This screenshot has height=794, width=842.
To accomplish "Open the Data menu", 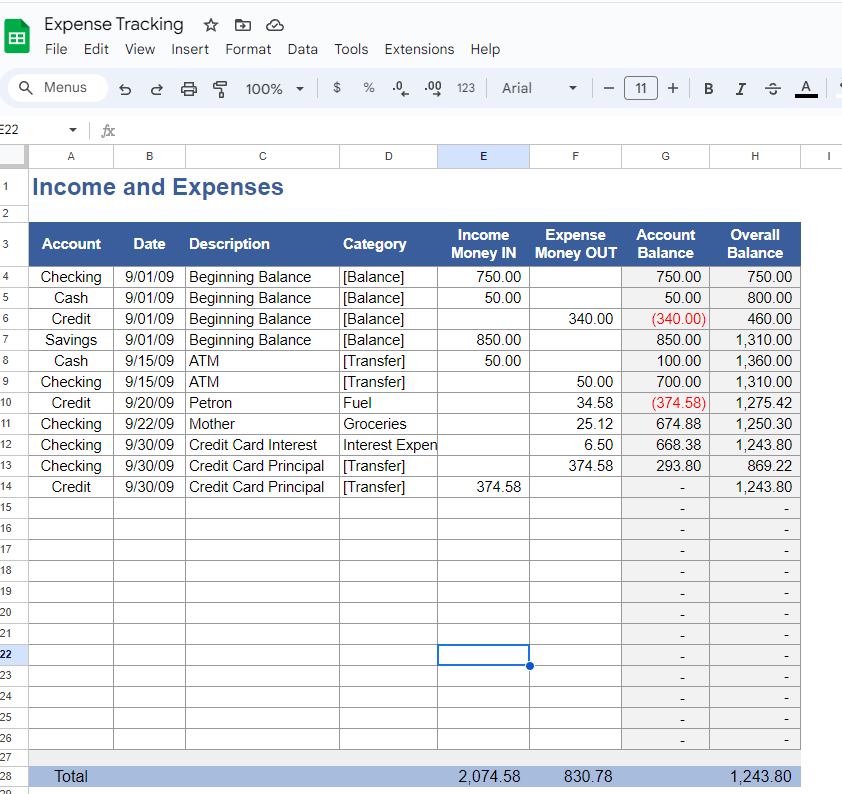I will click(302, 49).
